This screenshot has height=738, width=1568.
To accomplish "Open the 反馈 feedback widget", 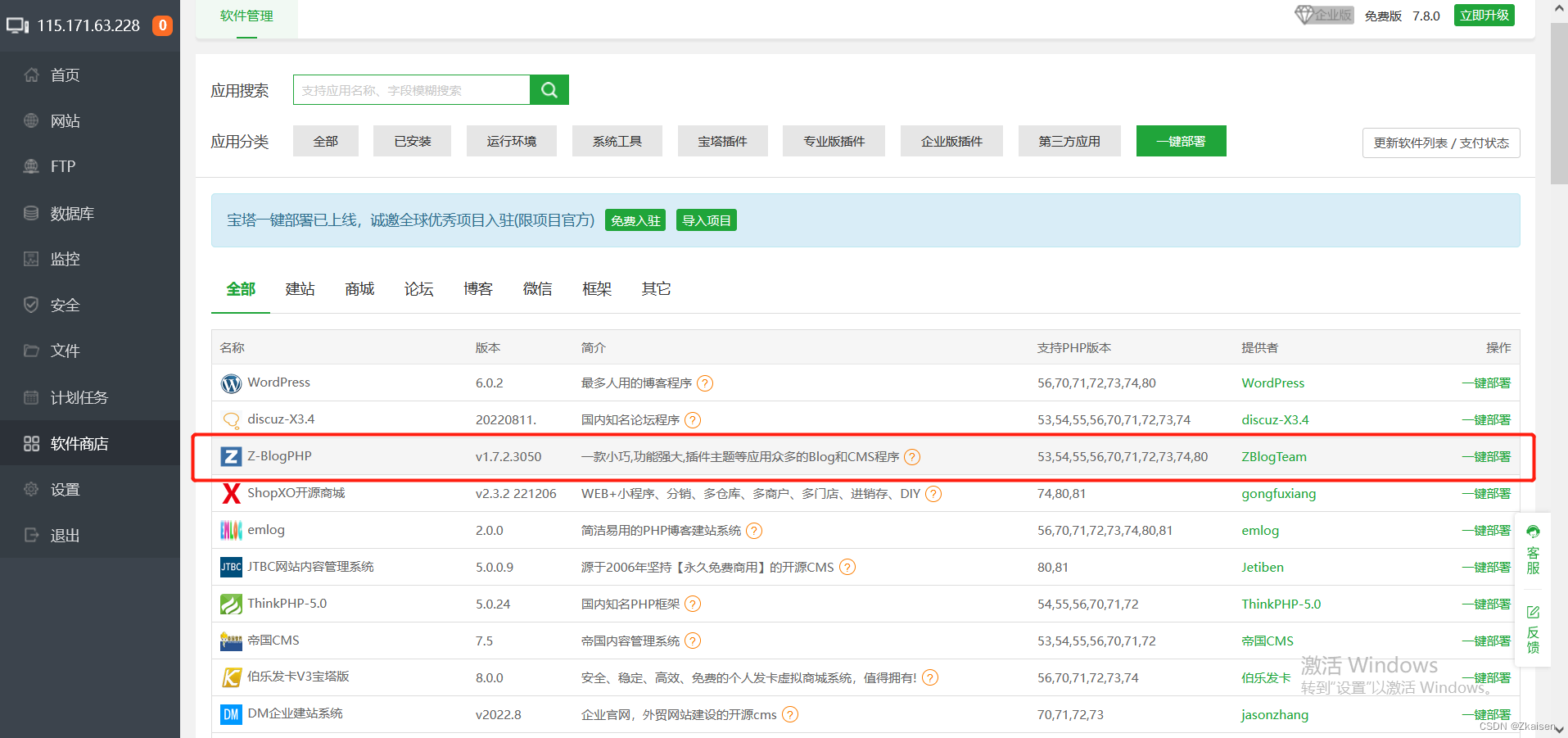I will click(x=1533, y=629).
